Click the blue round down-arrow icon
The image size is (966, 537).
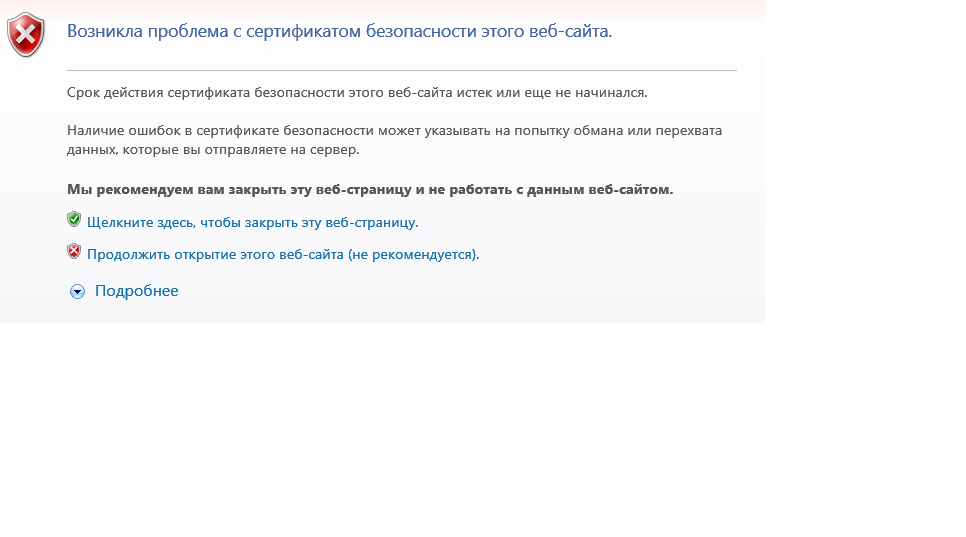(78, 292)
